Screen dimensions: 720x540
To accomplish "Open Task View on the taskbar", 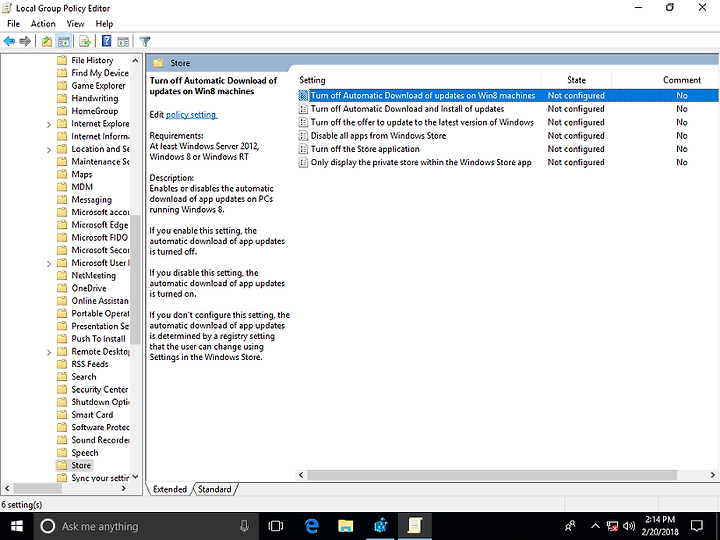I will pyautogui.click(x=276, y=526).
